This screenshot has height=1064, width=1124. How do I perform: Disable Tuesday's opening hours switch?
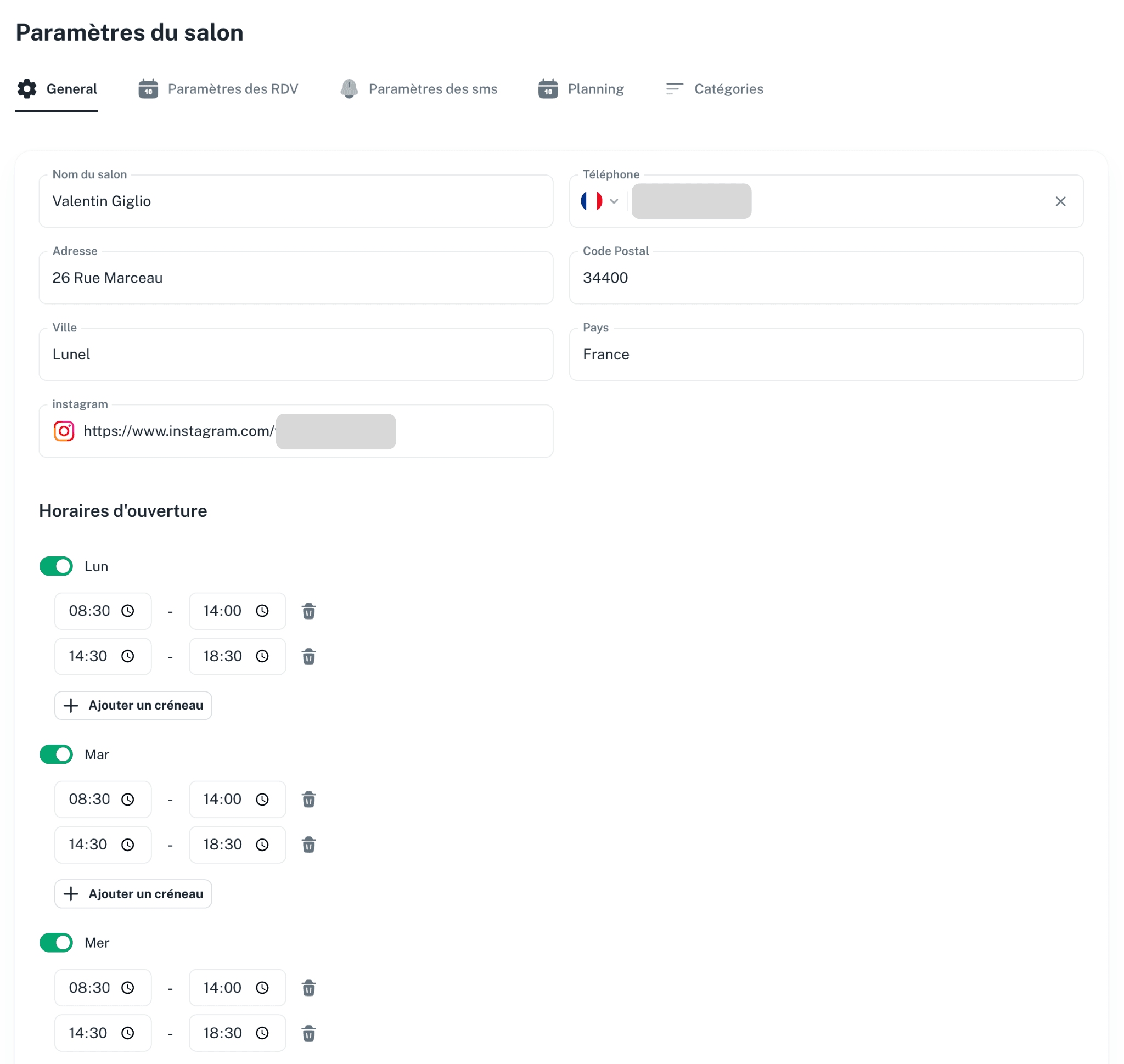pyautogui.click(x=55, y=755)
